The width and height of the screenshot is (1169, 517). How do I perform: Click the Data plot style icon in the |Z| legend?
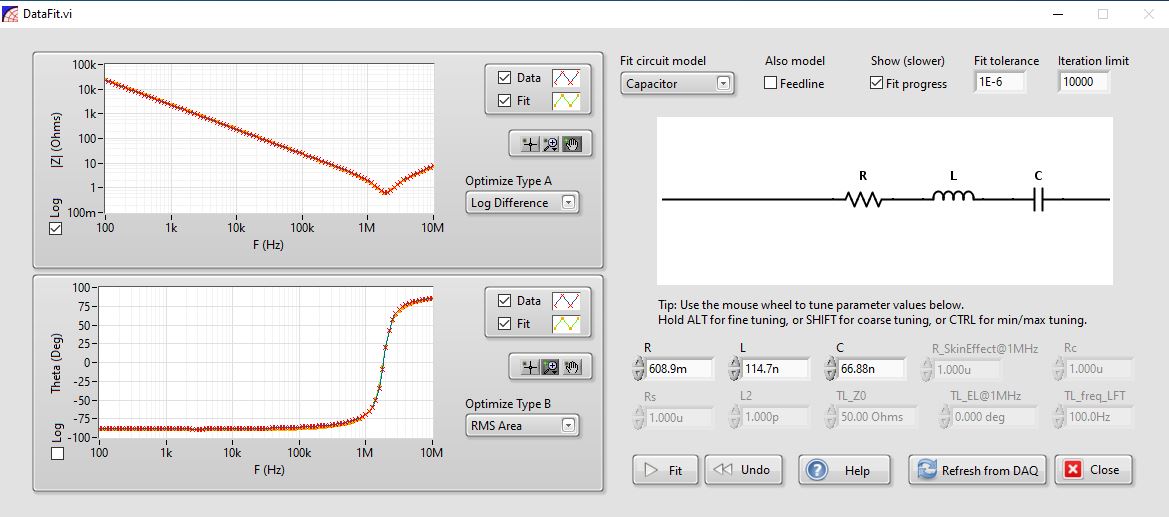(x=571, y=78)
